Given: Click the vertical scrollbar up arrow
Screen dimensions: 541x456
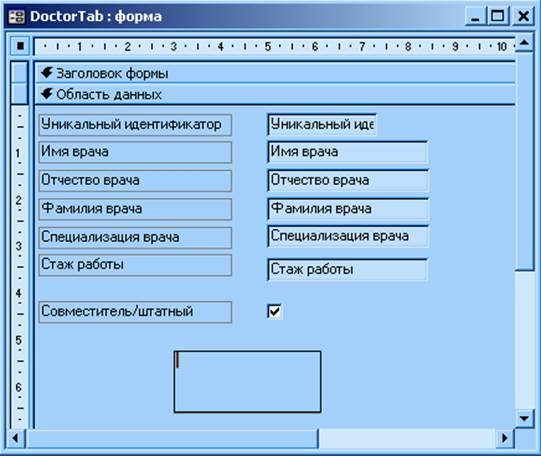Looking at the screenshot, I should (x=524, y=43).
